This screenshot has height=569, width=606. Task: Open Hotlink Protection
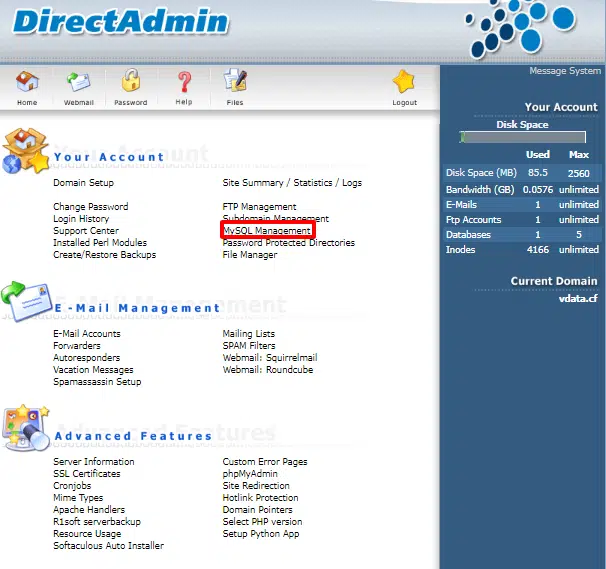tap(260, 497)
